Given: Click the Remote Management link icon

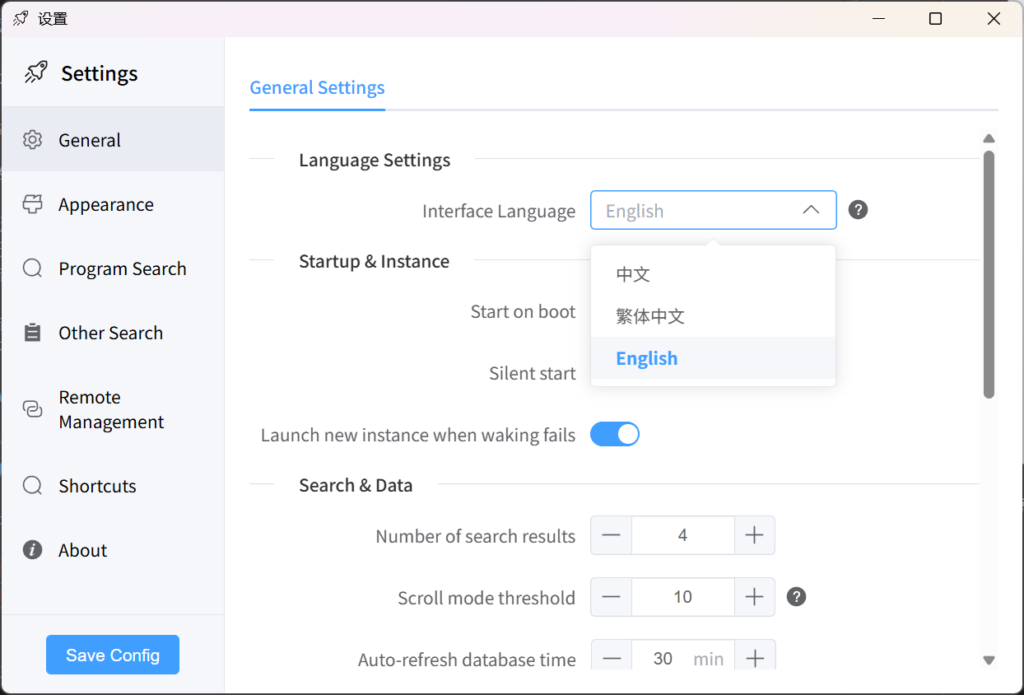Looking at the screenshot, I should coord(33,409).
